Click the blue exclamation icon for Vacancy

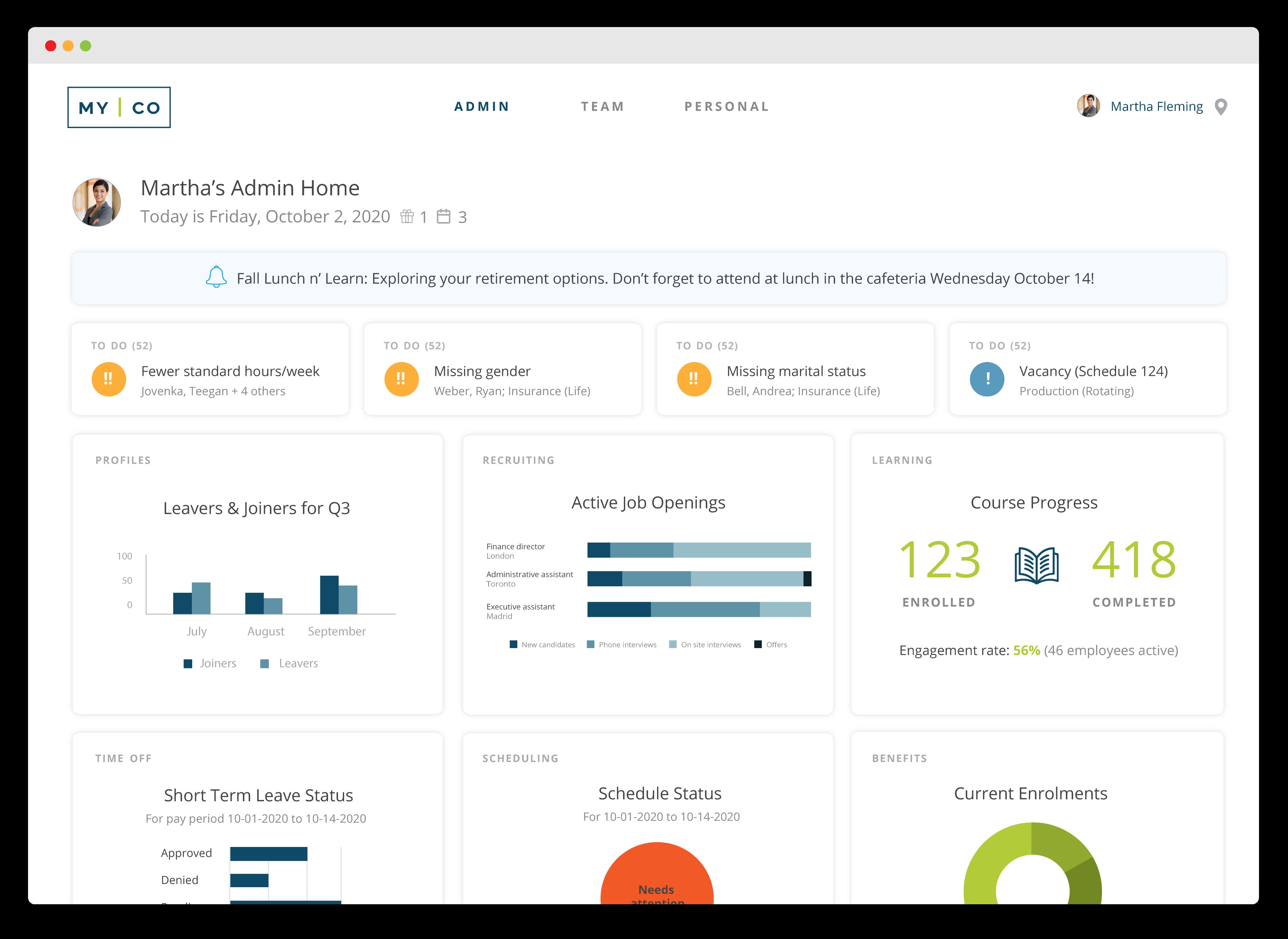(x=987, y=379)
